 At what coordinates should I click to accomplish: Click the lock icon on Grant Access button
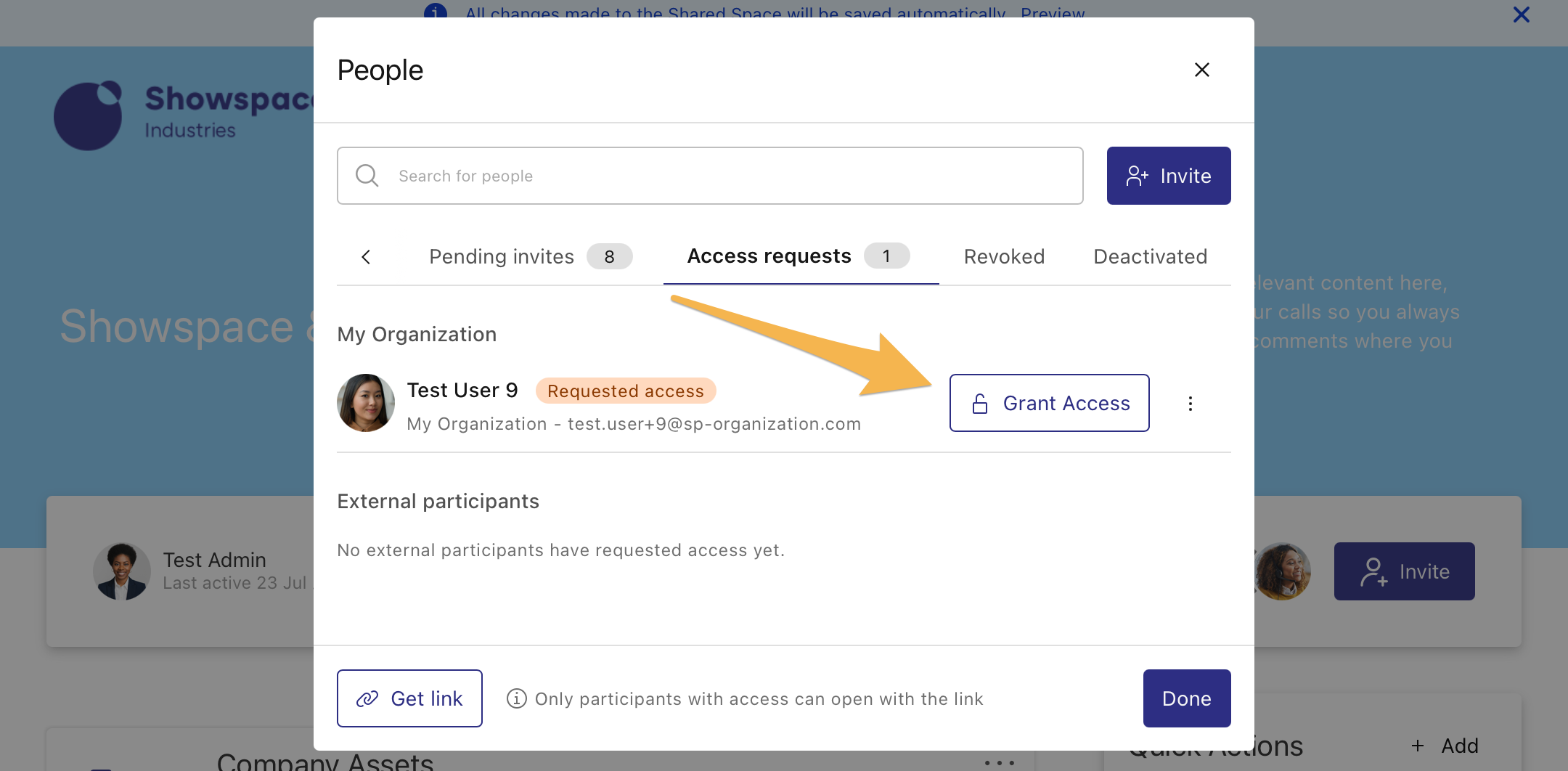pyautogui.click(x=979, y=403)
